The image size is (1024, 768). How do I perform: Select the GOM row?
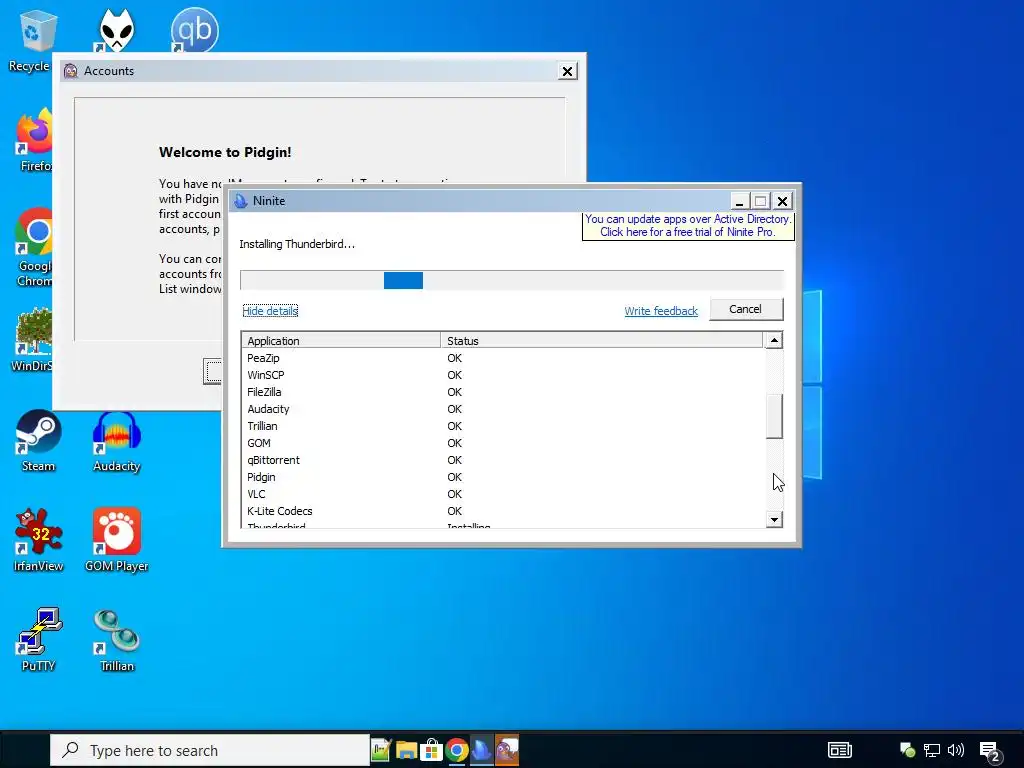click(x=503, y=443)
